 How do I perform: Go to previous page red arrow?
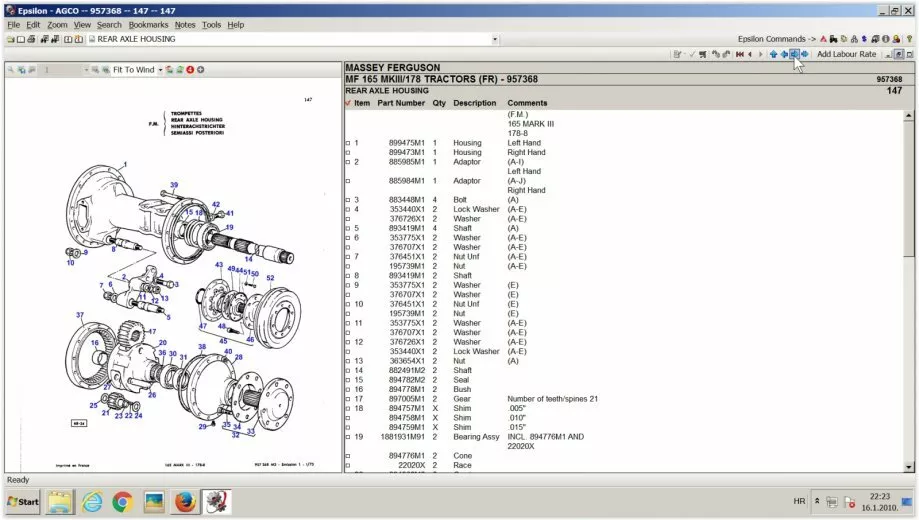pyautogui.click(x=750, y=54)
